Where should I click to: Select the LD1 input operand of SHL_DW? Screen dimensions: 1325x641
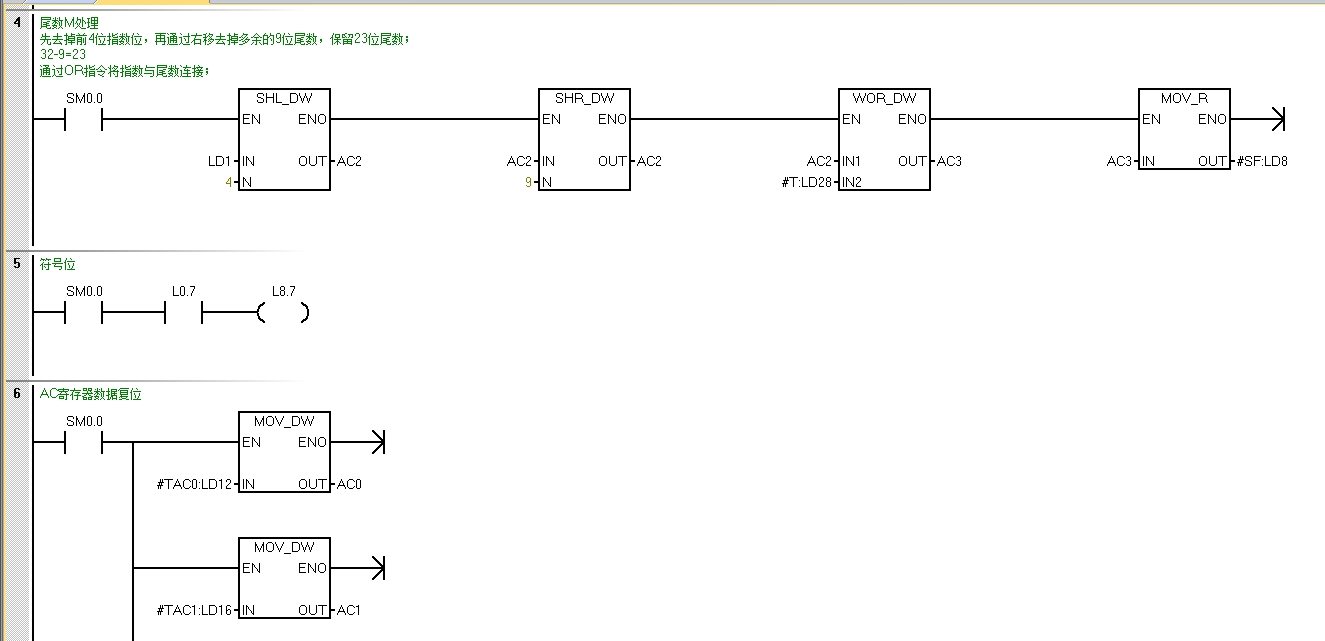coord(219,162)
